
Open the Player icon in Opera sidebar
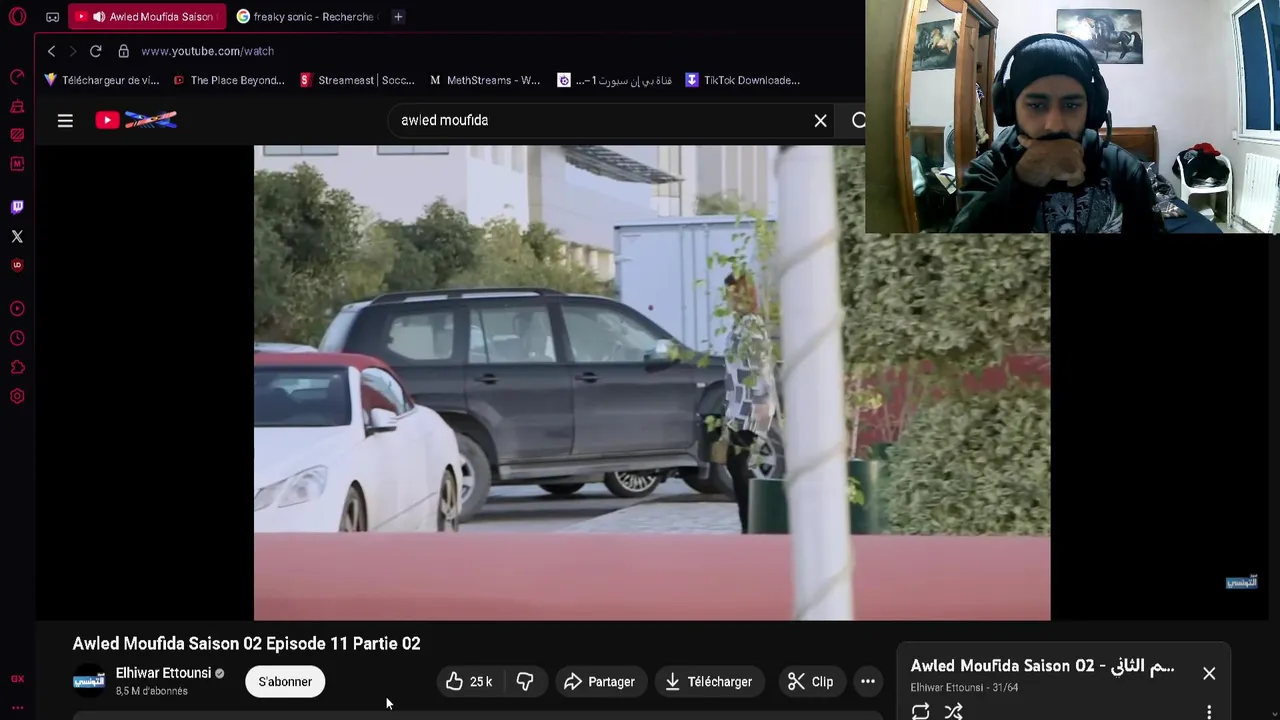click(17, 309)
